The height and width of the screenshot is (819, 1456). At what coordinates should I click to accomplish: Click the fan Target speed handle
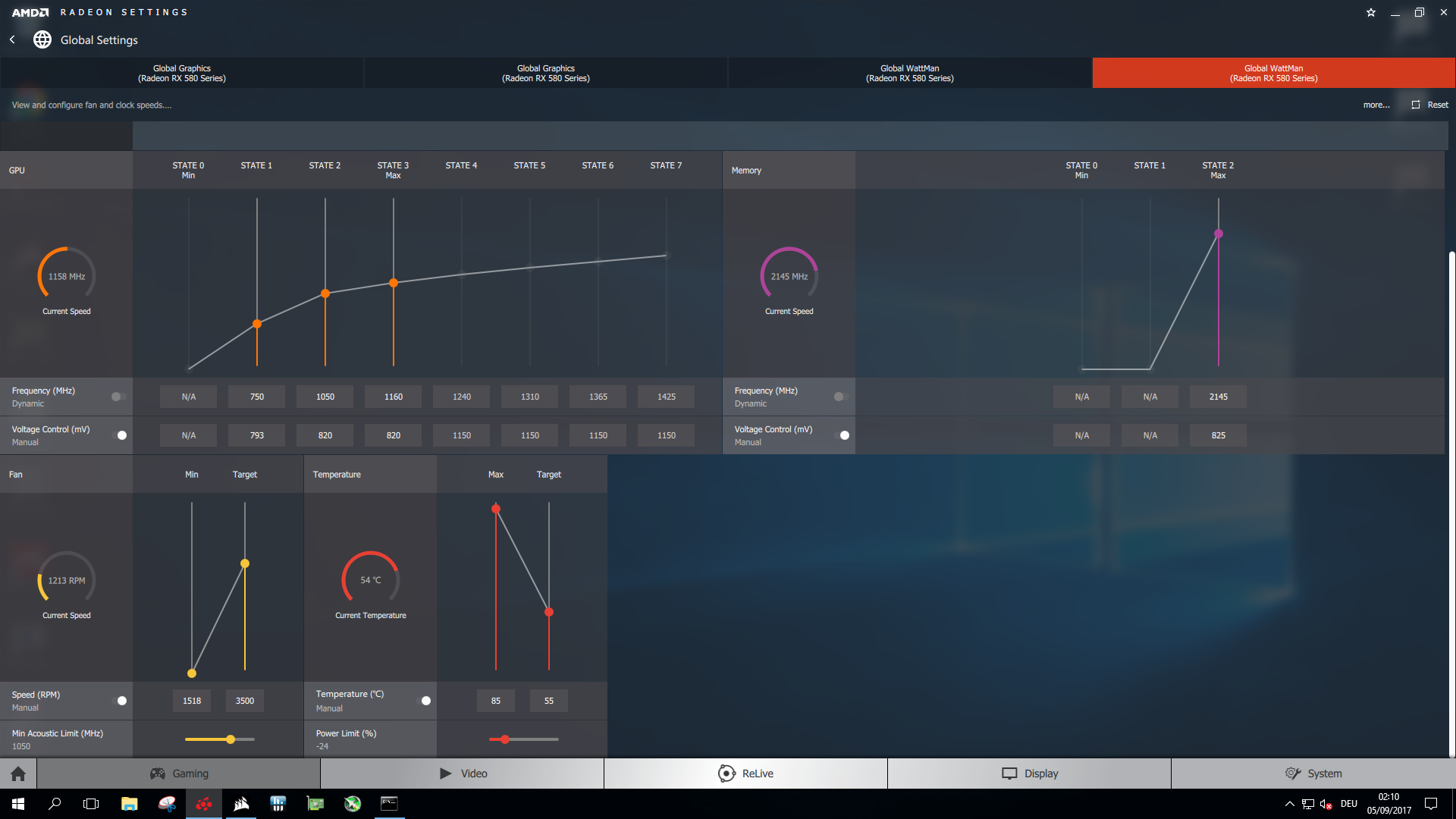pos(245,563)
